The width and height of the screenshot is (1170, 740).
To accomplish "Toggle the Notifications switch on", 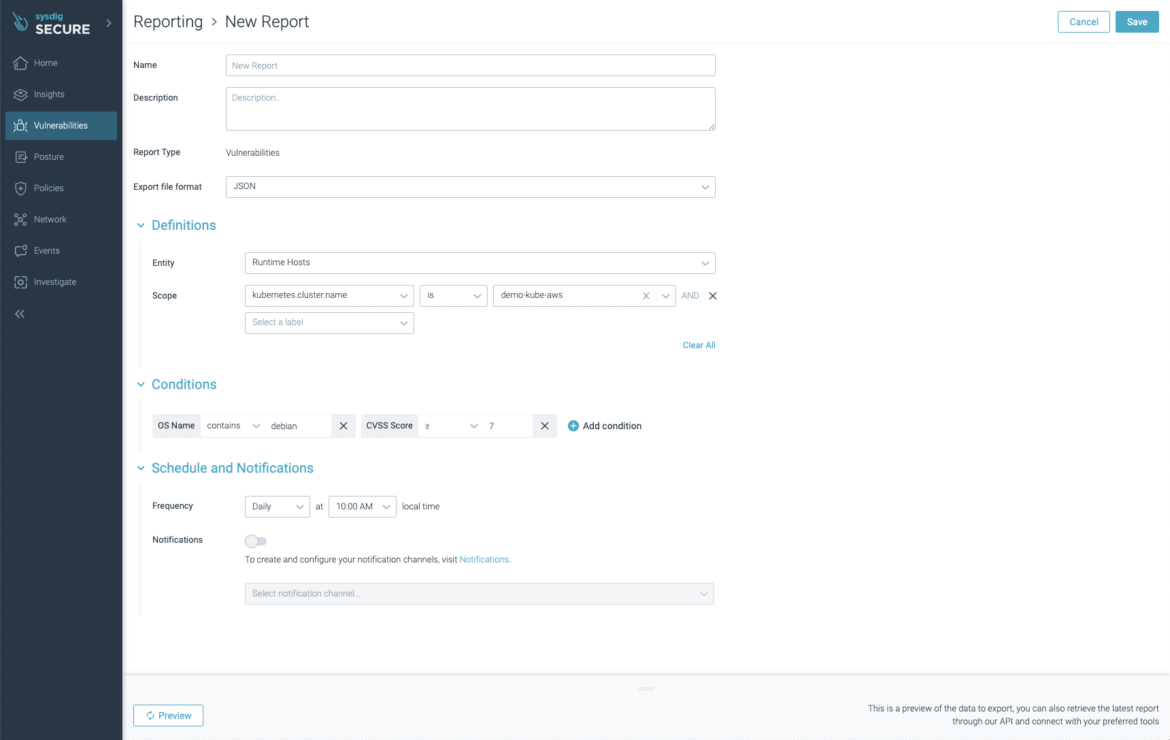I will pyautogui.click(x=255, y=541).
